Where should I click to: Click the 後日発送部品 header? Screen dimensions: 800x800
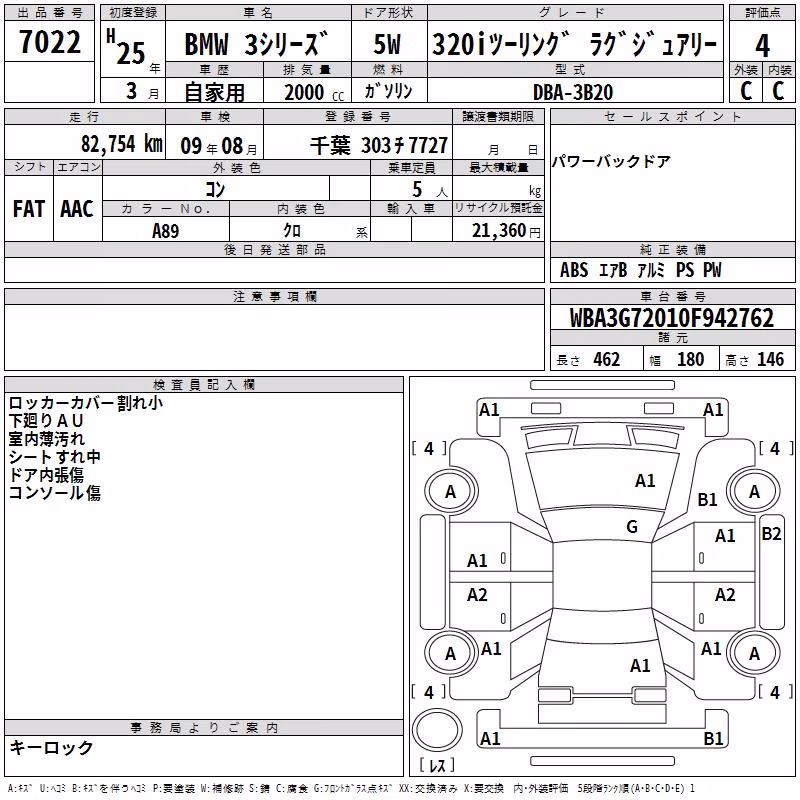point(274,249)
